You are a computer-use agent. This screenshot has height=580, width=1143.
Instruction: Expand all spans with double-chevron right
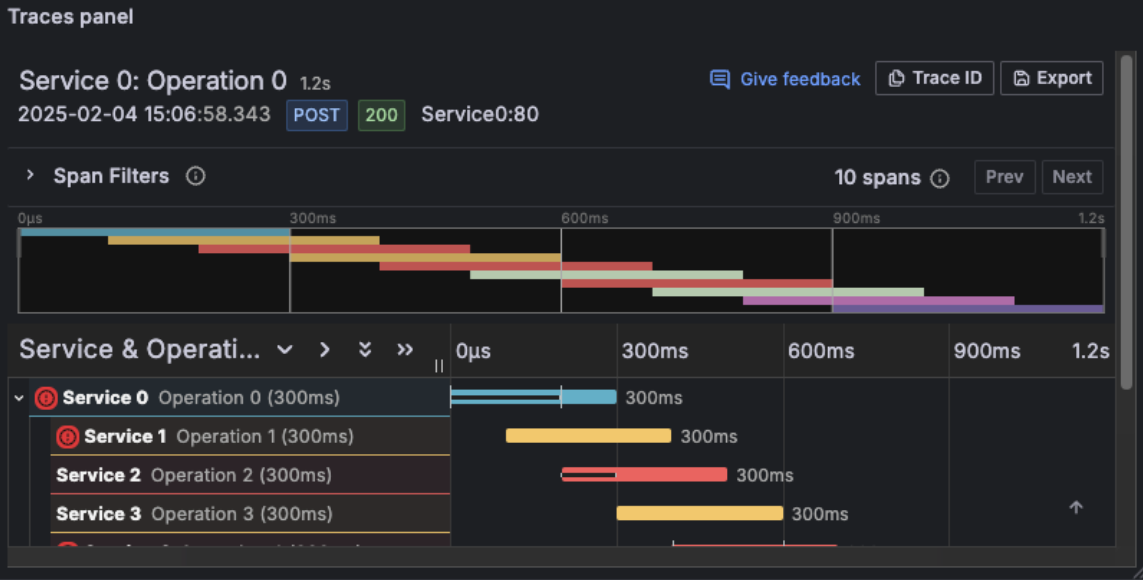click(405, 349)
